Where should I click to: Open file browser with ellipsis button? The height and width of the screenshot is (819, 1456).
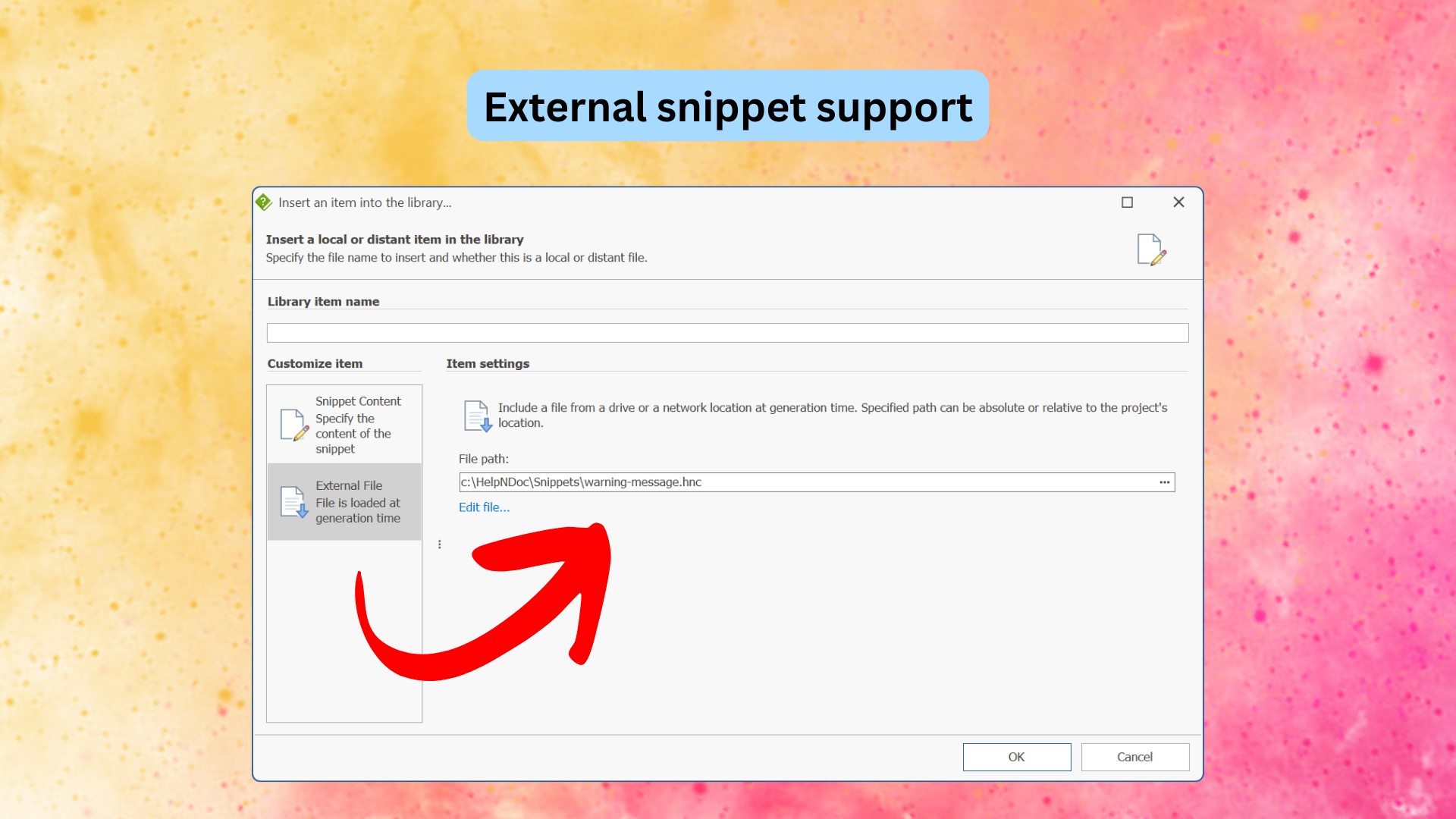pos(1165,482)
